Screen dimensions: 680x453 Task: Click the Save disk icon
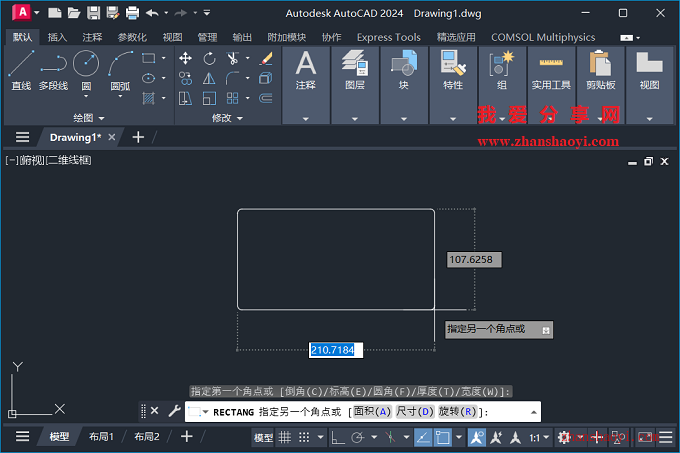93,13
